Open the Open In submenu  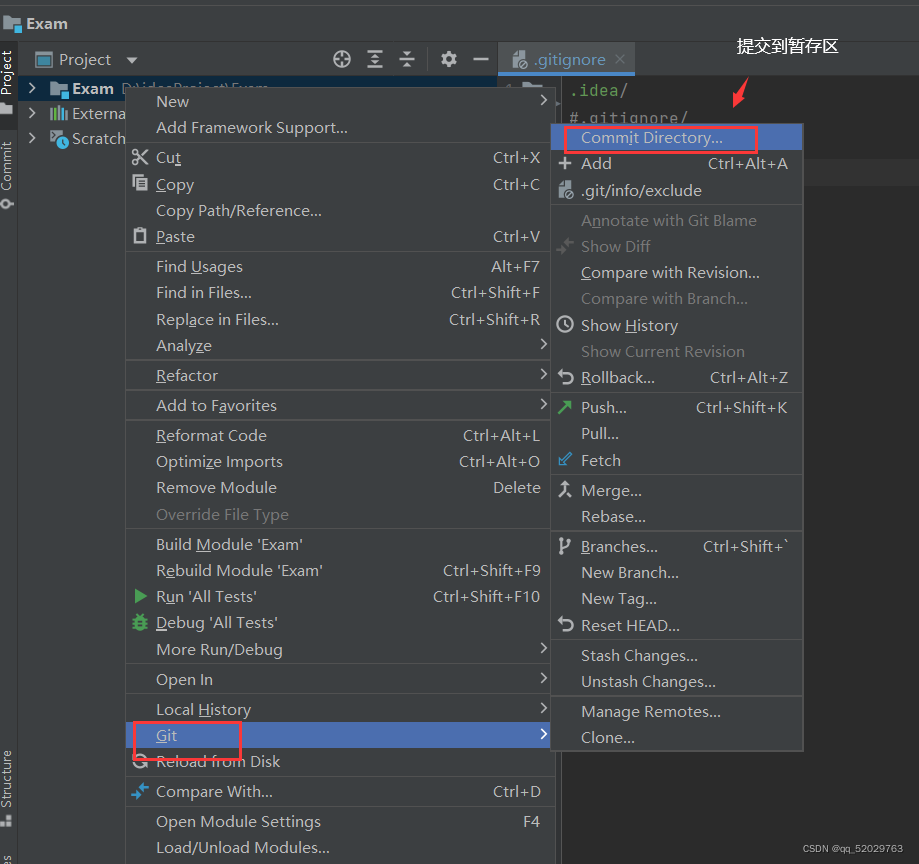pyautogui.click(x=339, y=679)
